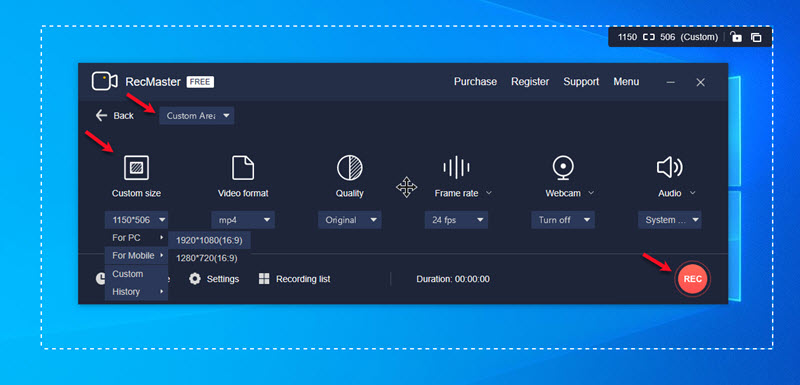This screenshot has width=800, height=385.
Task: Click the Video format label
Action: click(243, 193)
